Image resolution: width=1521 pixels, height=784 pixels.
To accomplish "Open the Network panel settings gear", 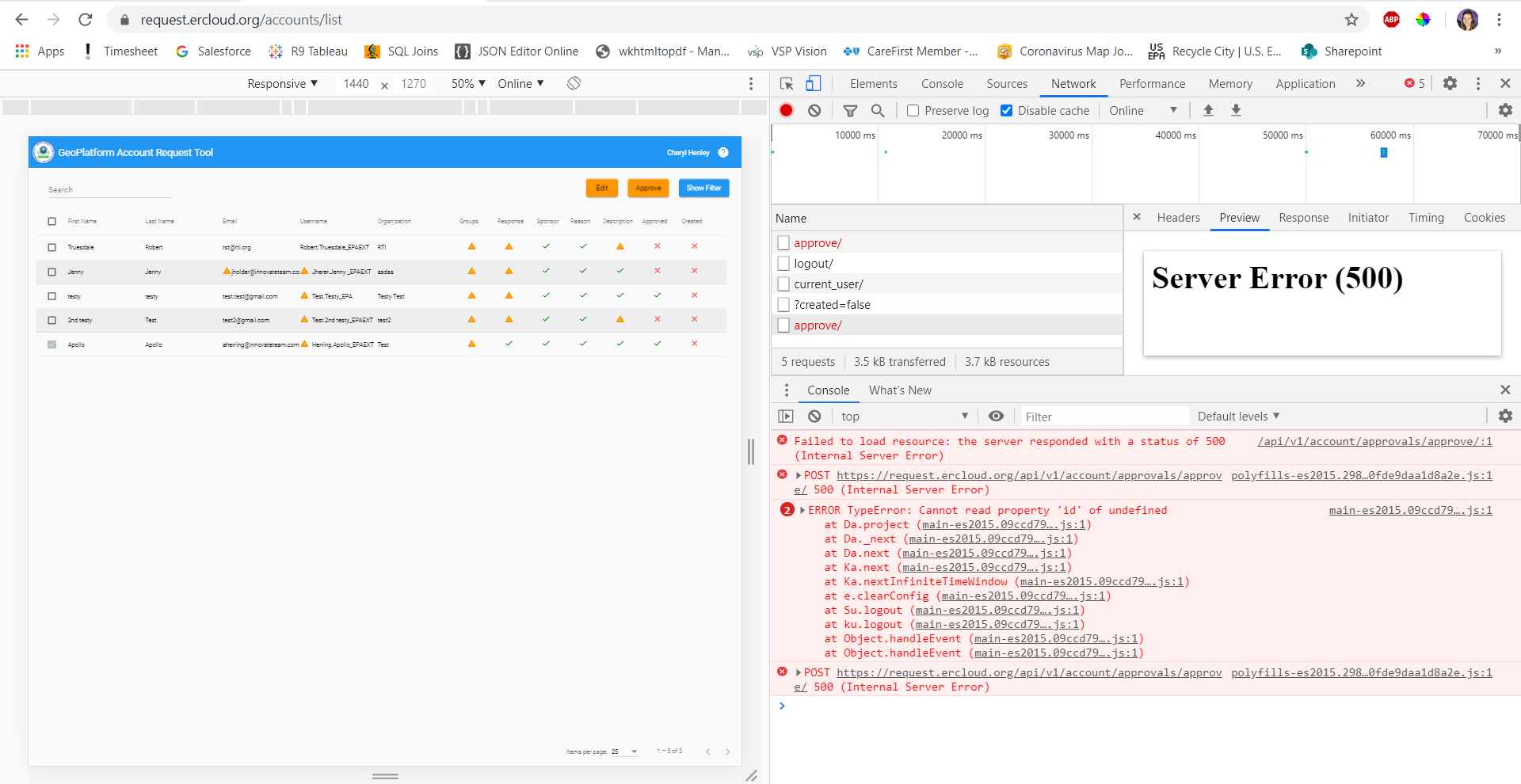I will pyautogui.click(x=1504, y=110).
